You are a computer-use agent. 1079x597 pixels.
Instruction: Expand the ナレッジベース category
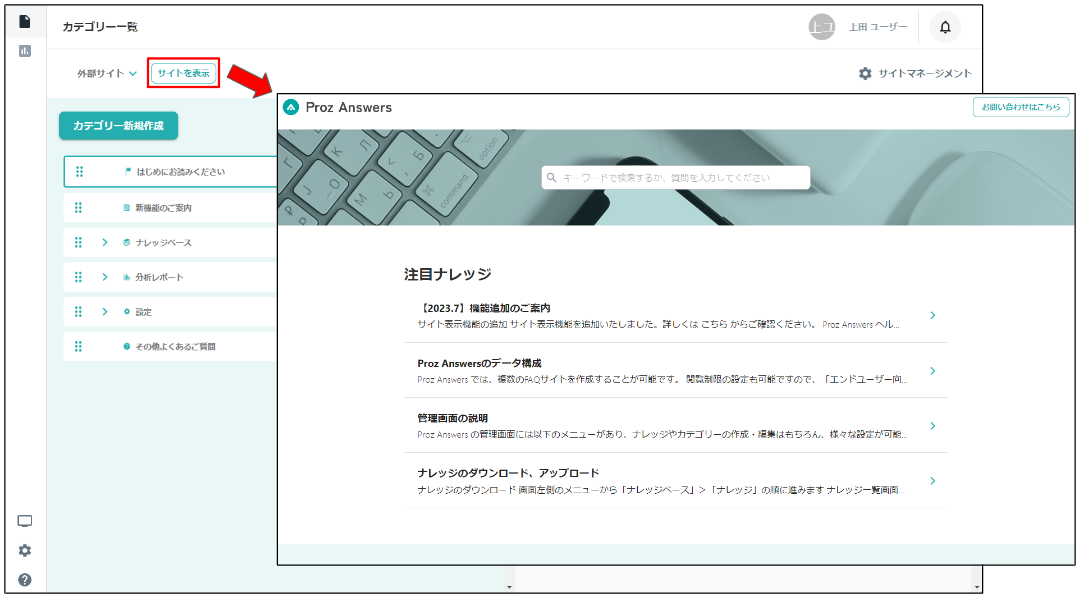coord(105,243)
